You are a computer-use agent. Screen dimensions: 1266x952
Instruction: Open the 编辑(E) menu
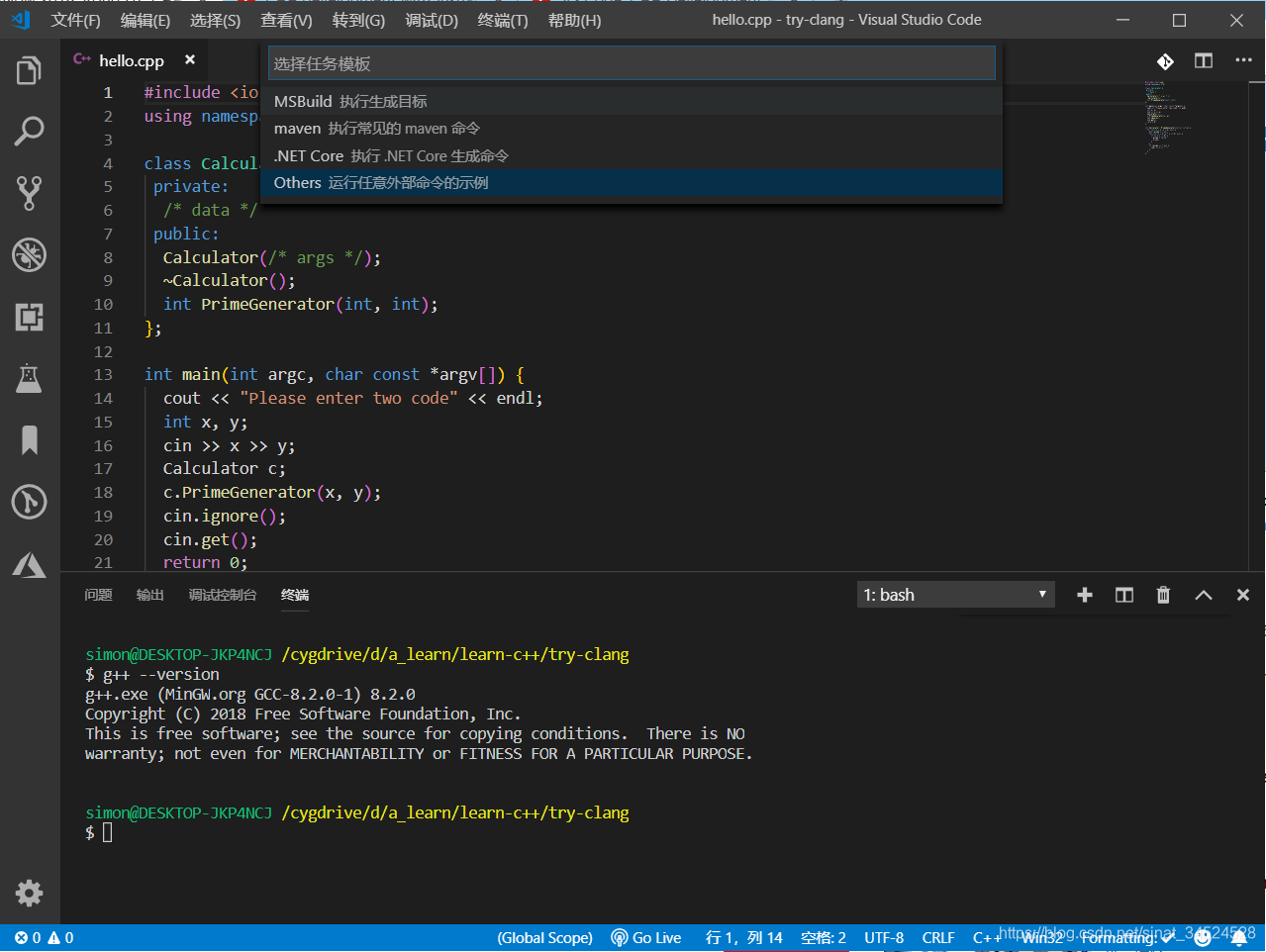146,20
